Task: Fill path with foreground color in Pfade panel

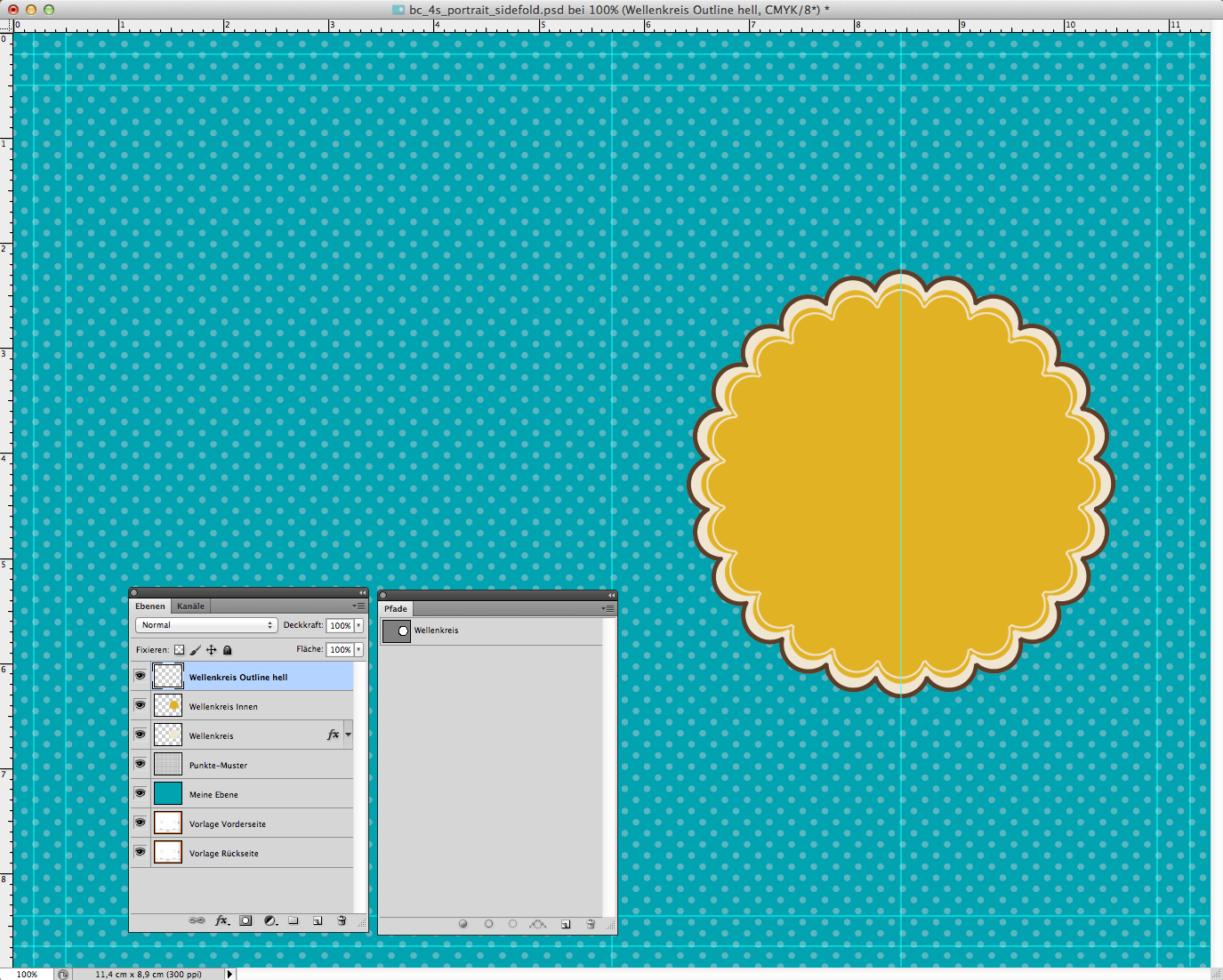Action: click(463, 924)
